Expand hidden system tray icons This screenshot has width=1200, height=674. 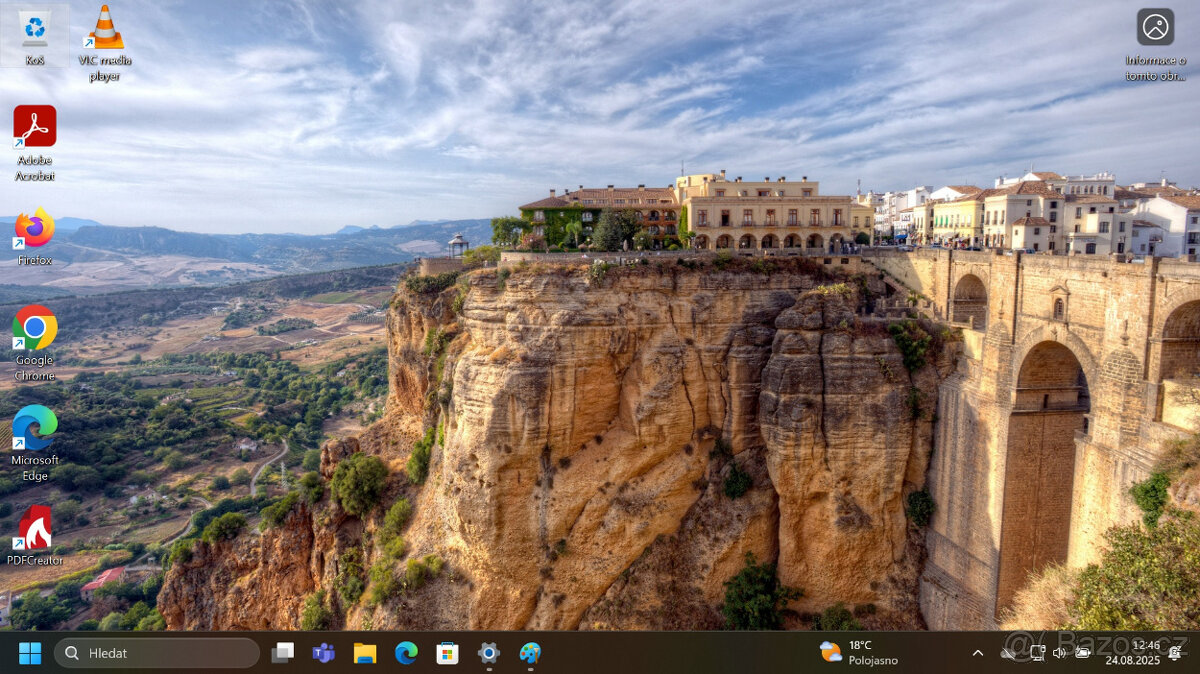[x=978, y=653]
